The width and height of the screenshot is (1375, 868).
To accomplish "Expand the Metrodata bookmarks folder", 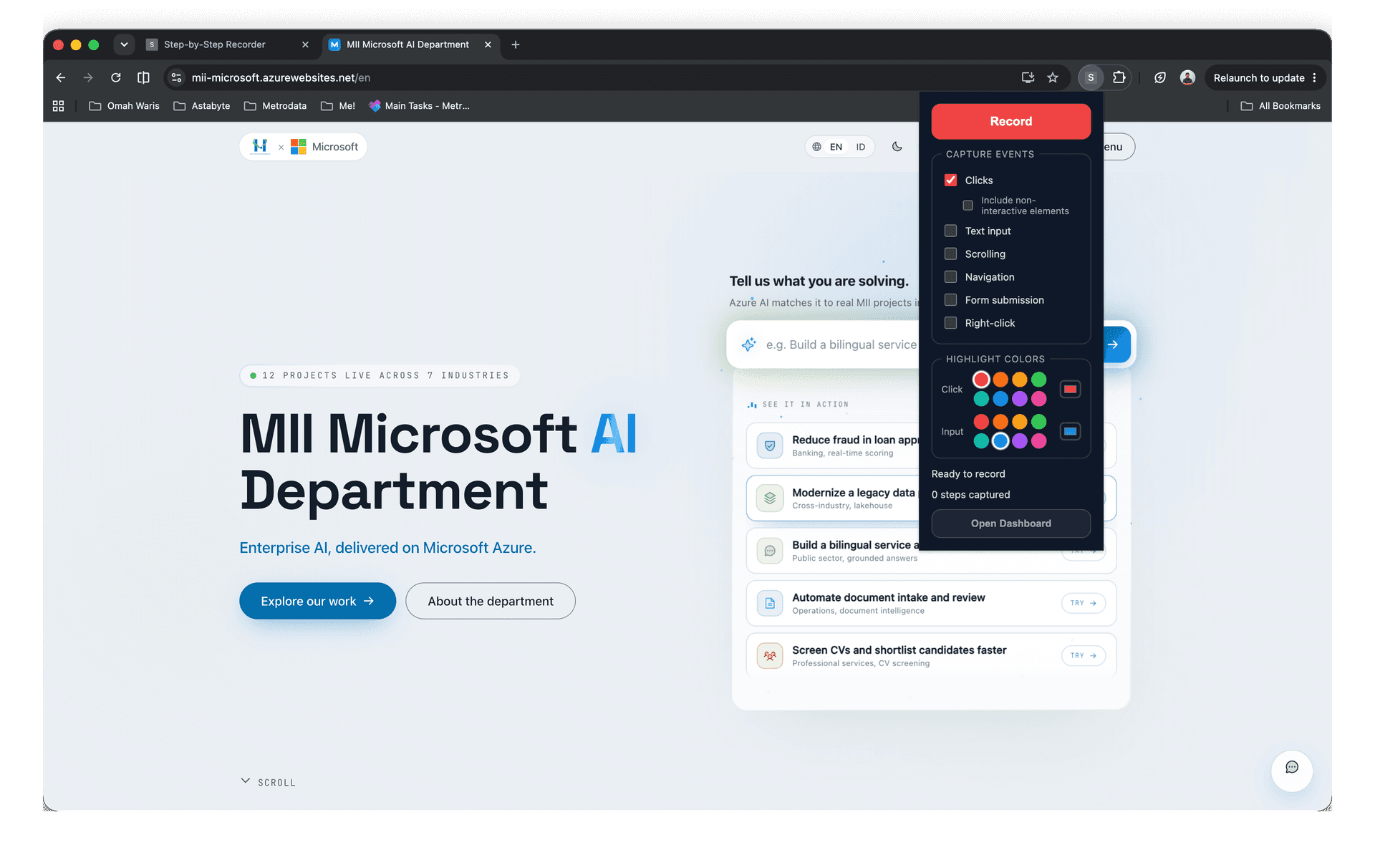I will 275,106.
